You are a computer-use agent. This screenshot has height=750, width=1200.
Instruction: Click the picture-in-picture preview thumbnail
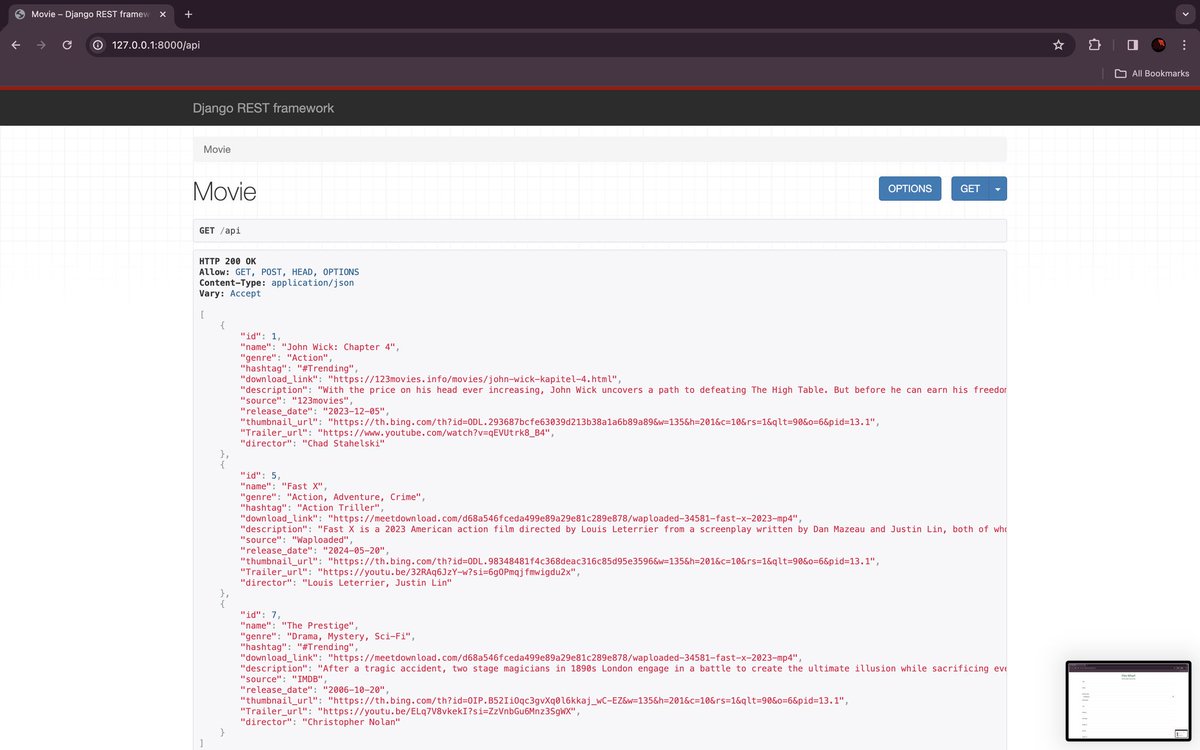coord(1128,701)
